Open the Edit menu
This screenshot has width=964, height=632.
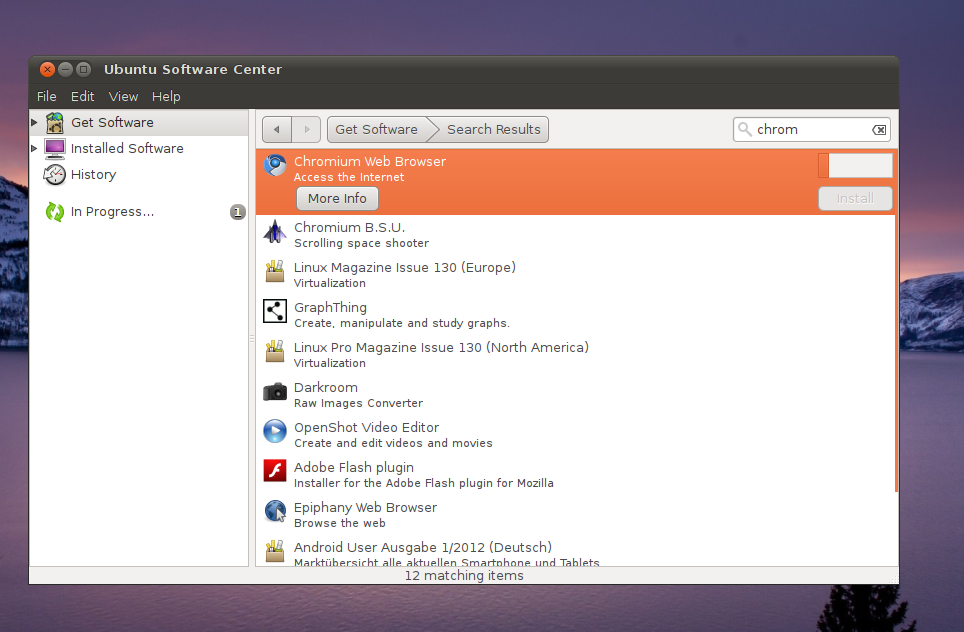click(82, 97)
